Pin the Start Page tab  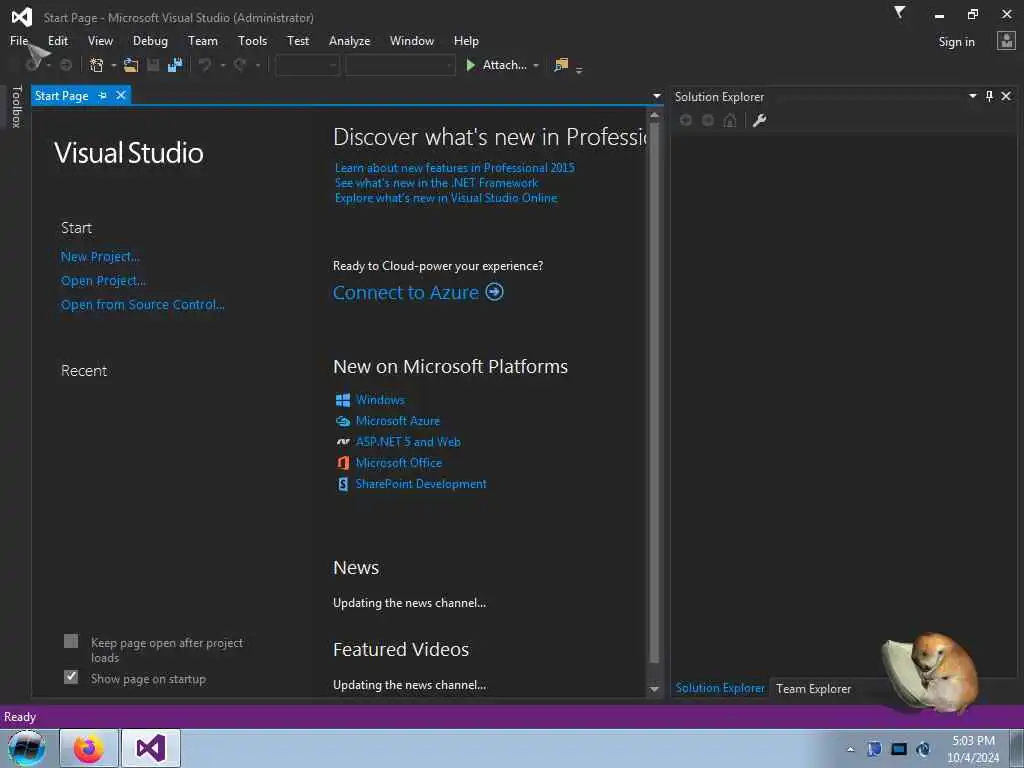103,95
